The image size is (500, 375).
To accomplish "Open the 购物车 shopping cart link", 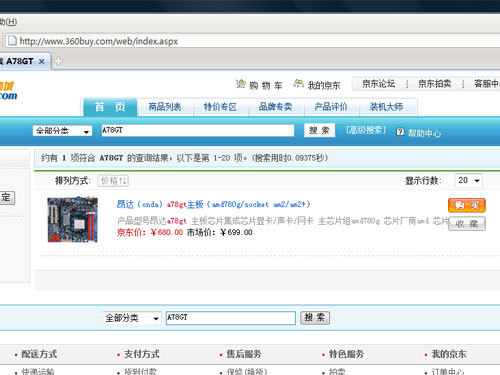I will tap(266, 86).
